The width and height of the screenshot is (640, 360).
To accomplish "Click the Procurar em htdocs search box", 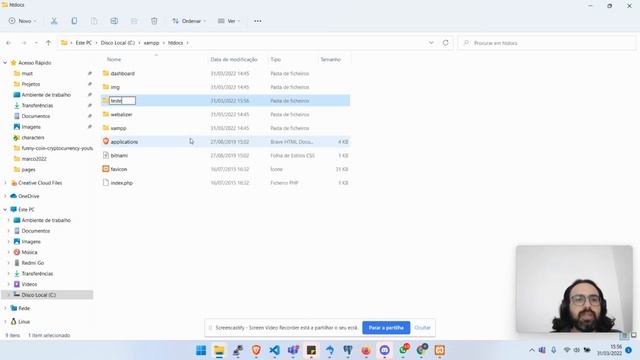I will pyautogui.click(x=547, y=43).
